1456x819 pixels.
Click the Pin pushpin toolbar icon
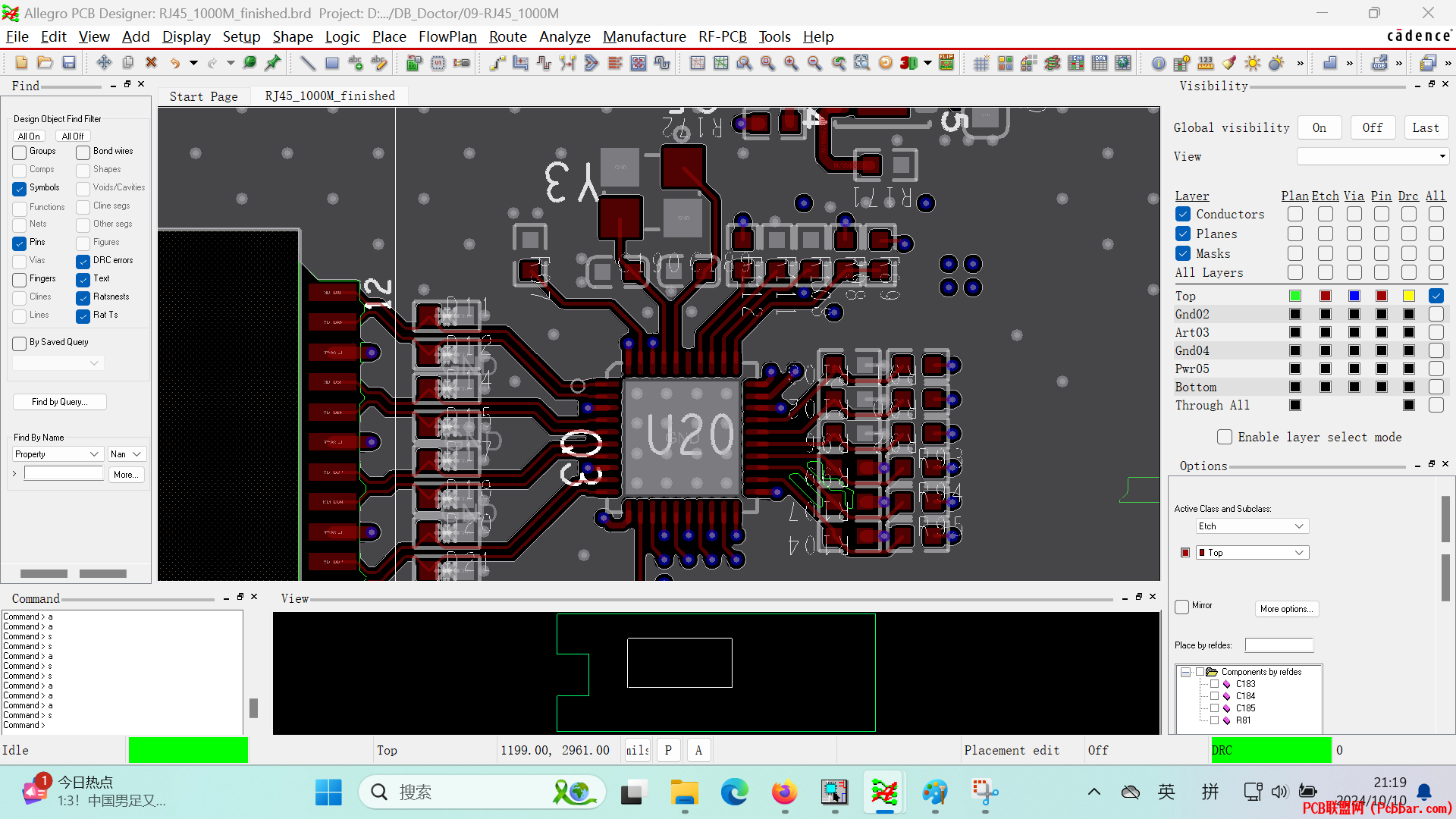click(x=273, y=63)
